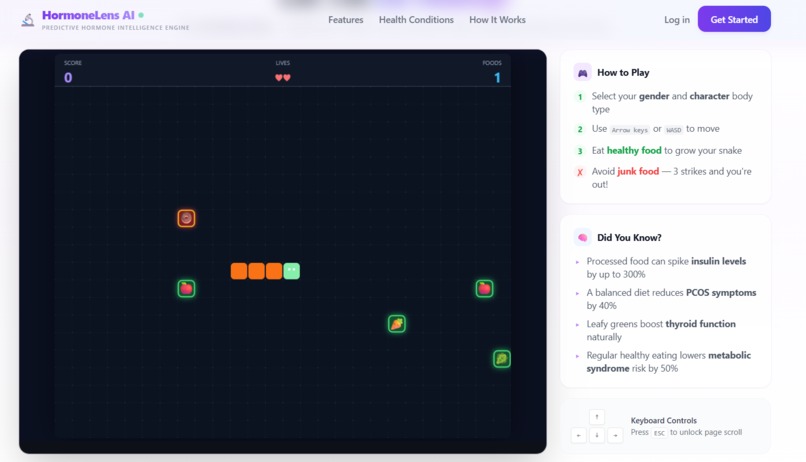This screenshot has height=462, width=806.
Task: Click the step 1 number badge
Action: click(x=580, y=97)
